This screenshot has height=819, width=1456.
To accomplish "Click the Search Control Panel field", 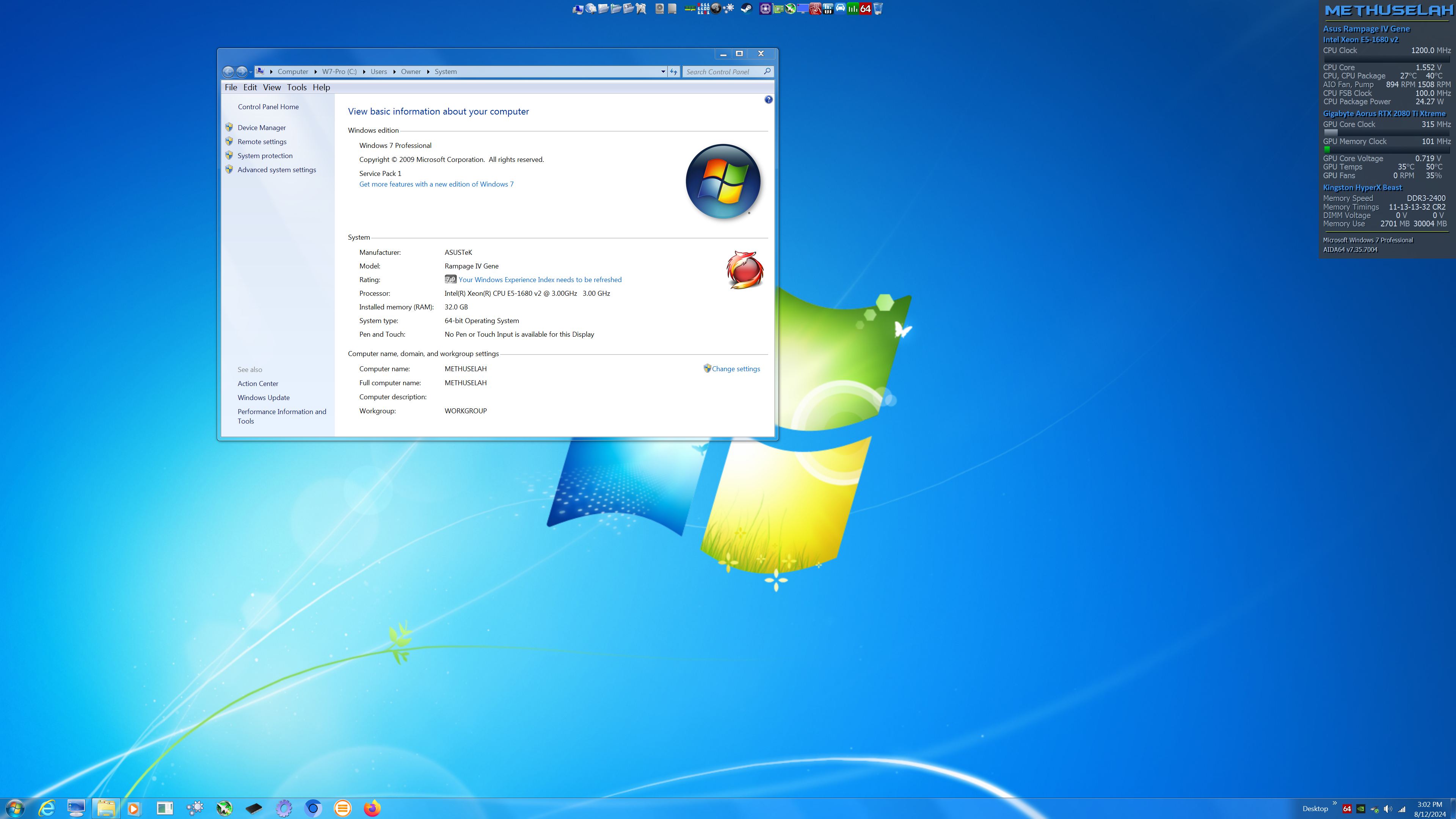I will pyautogui.click(x=728, y=72).
